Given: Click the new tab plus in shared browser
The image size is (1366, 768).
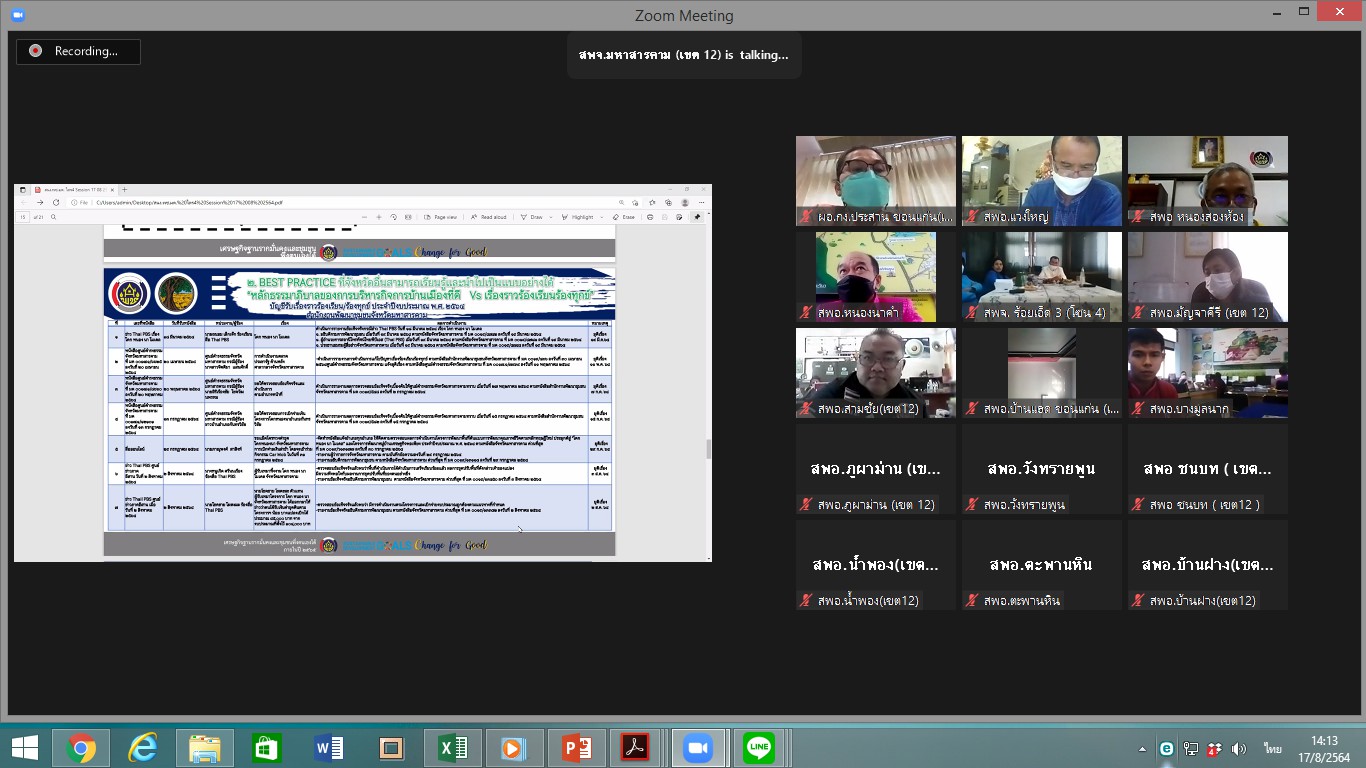Looking at the screenshot, I should (124, 189).
